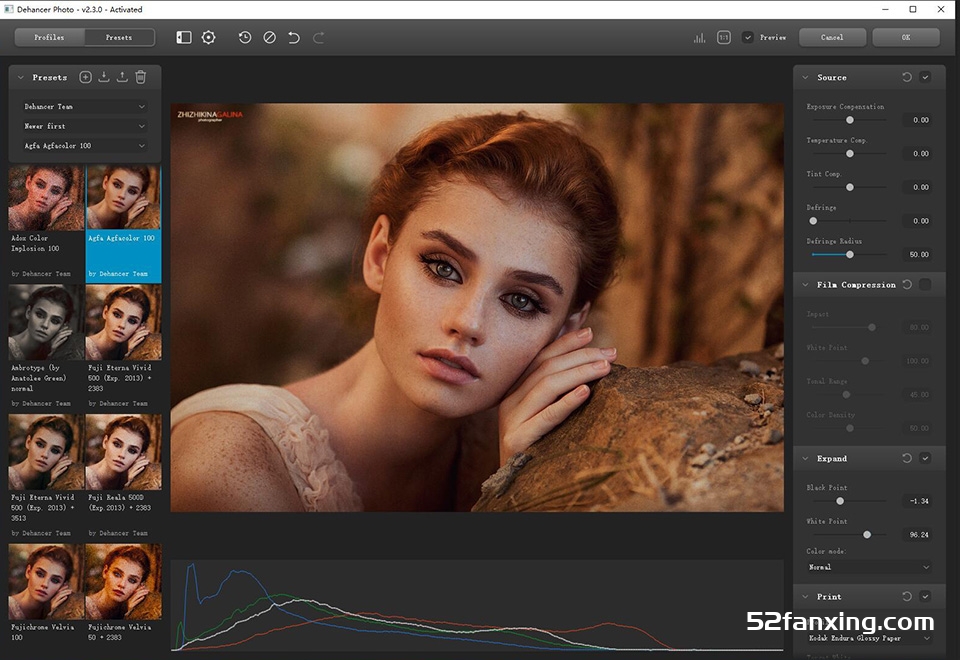Click the Cancel button

[832, 37]
